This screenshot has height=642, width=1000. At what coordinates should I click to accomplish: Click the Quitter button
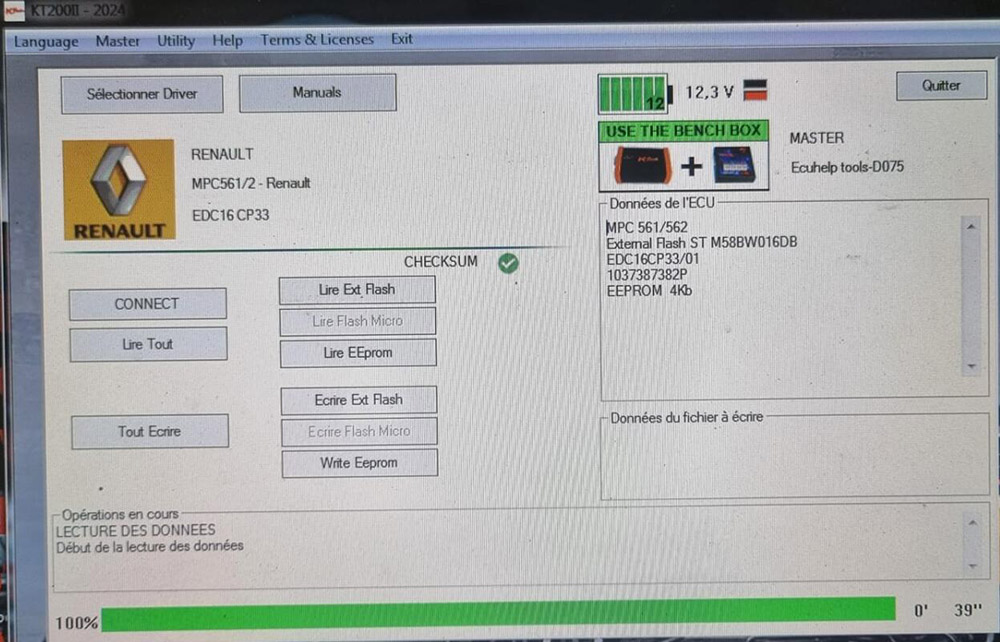coord(941,85)
